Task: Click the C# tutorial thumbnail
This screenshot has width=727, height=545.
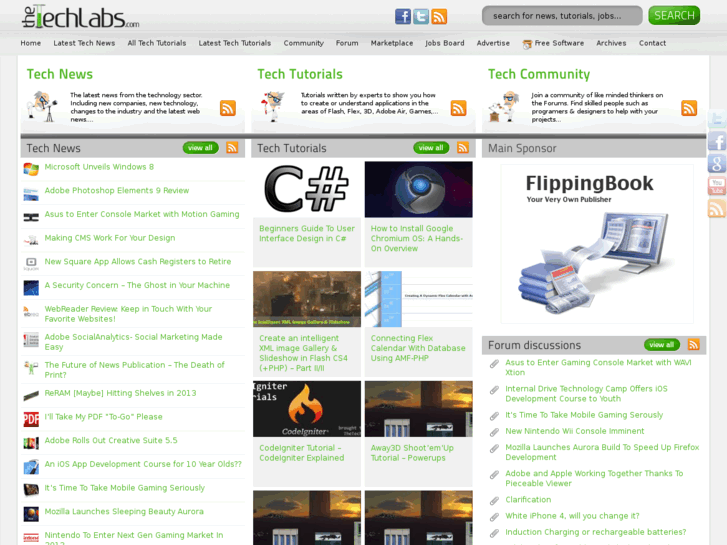Action: (307, 189)
